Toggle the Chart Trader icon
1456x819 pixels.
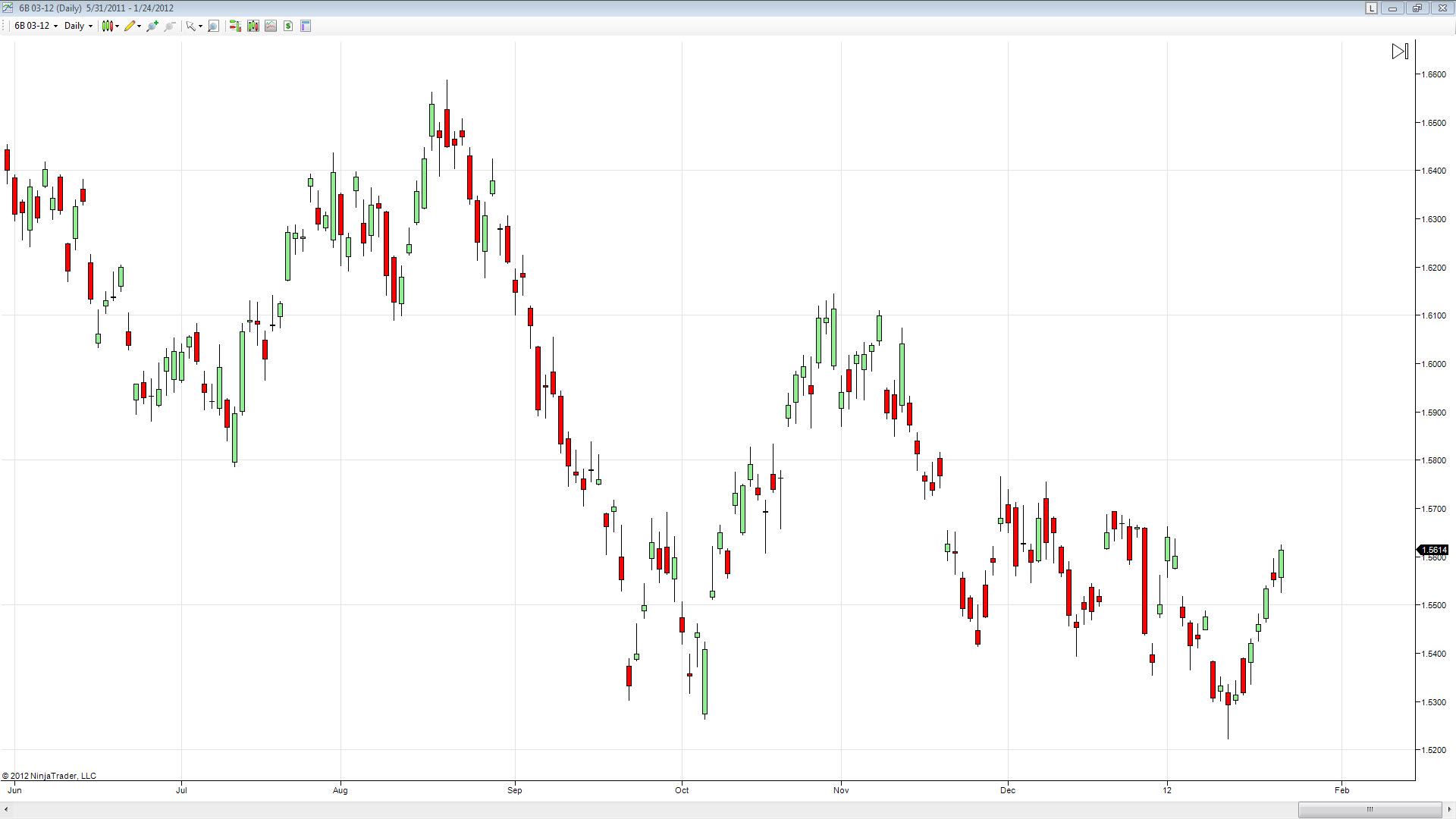pyautogui.click(x=235, y=26)
